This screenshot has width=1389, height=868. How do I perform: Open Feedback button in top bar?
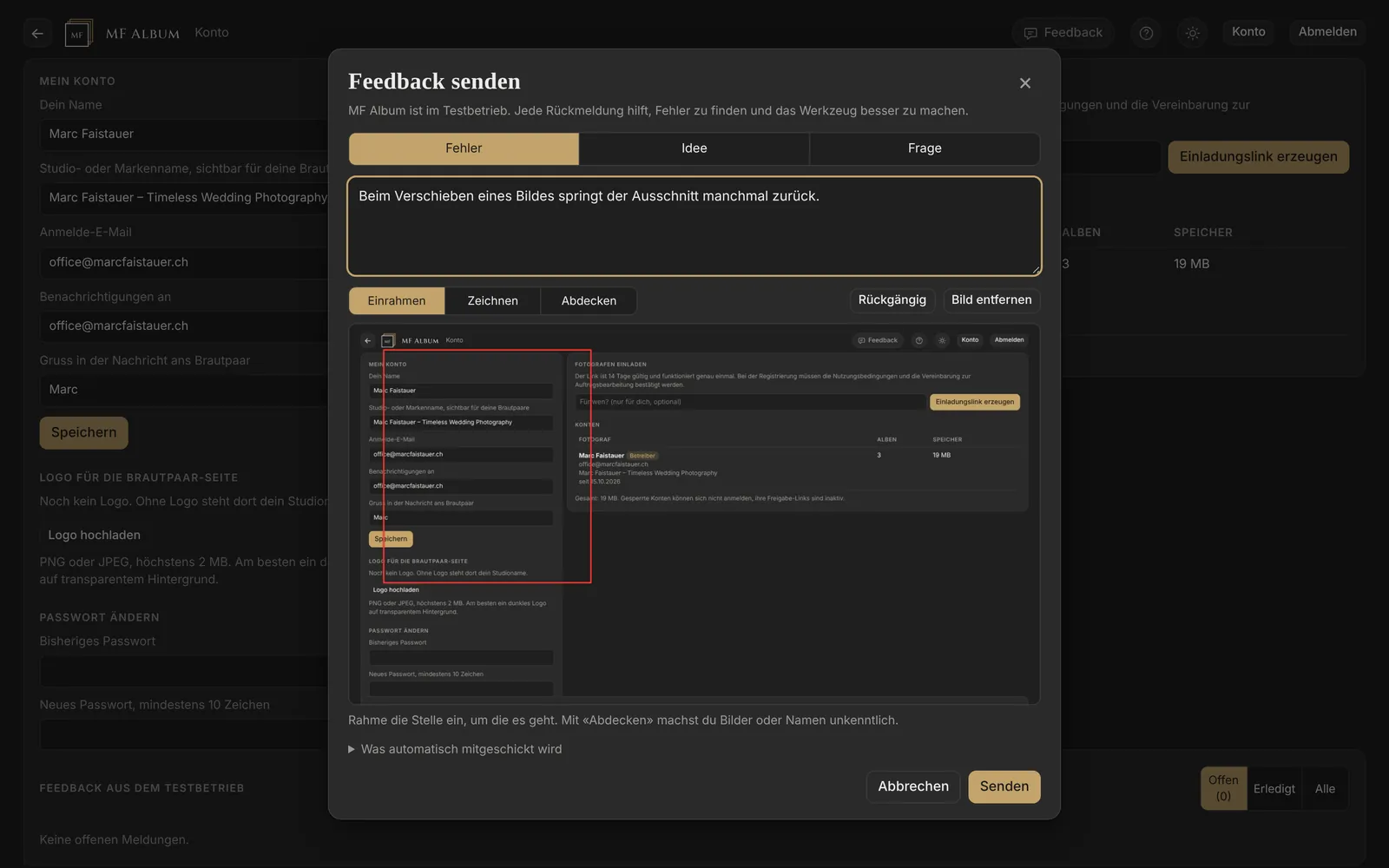pyautogui.click(x=1063, y=33)
